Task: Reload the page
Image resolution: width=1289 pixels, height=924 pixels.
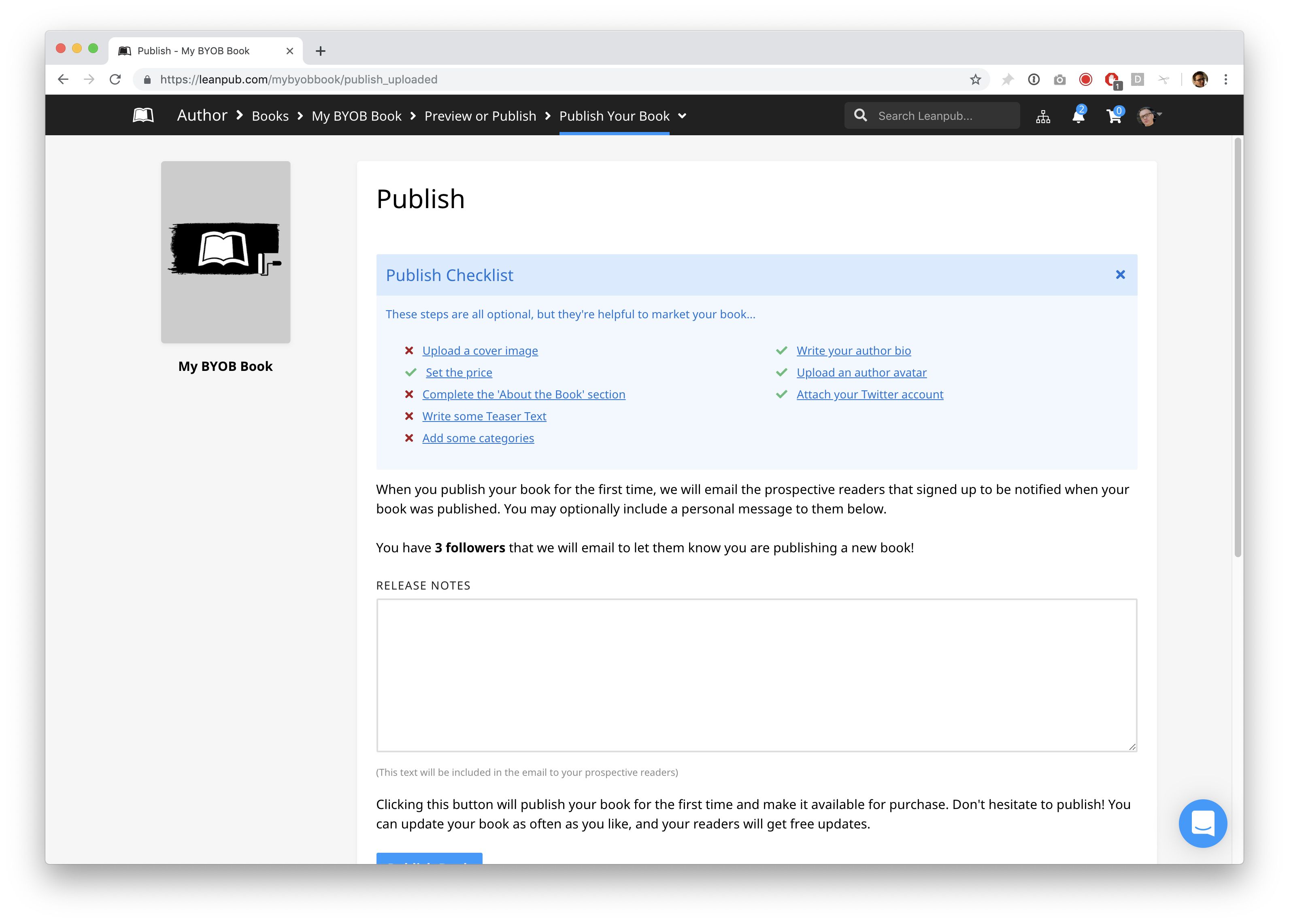Action: pos(115,80)
